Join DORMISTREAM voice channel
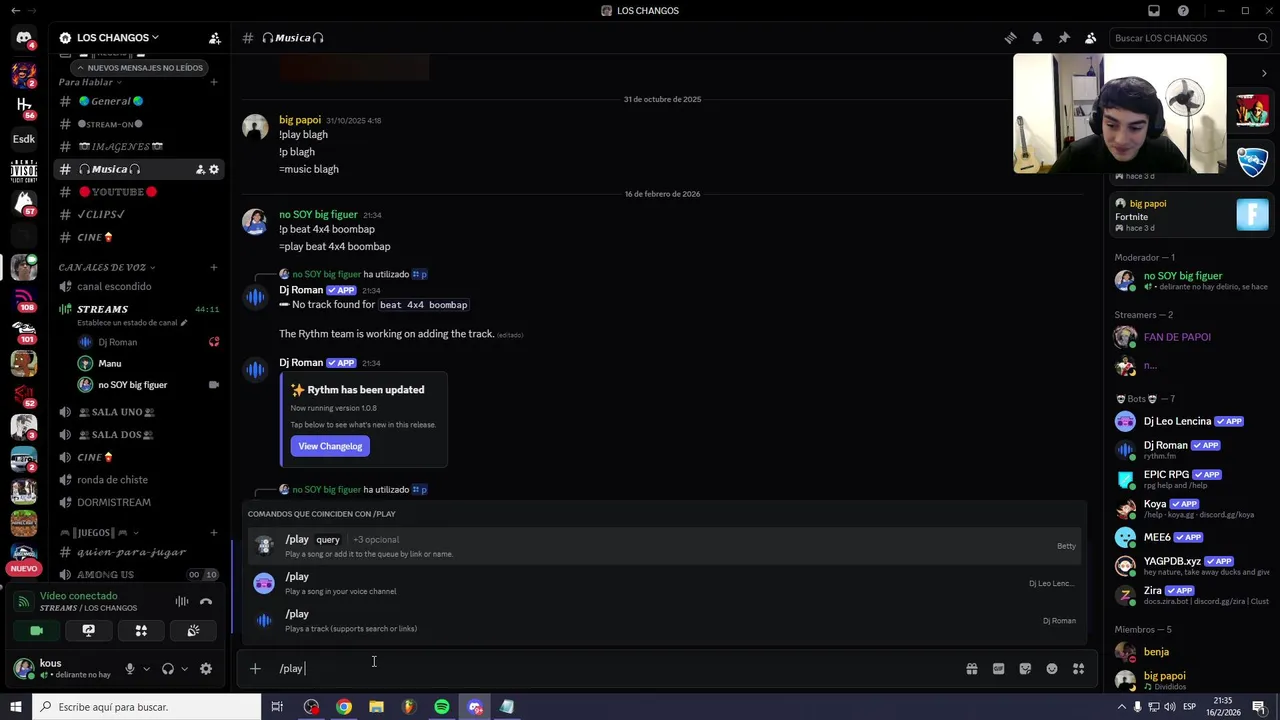Image resolution: width=1280 pixels, height=720 pixels. (139, 502)
